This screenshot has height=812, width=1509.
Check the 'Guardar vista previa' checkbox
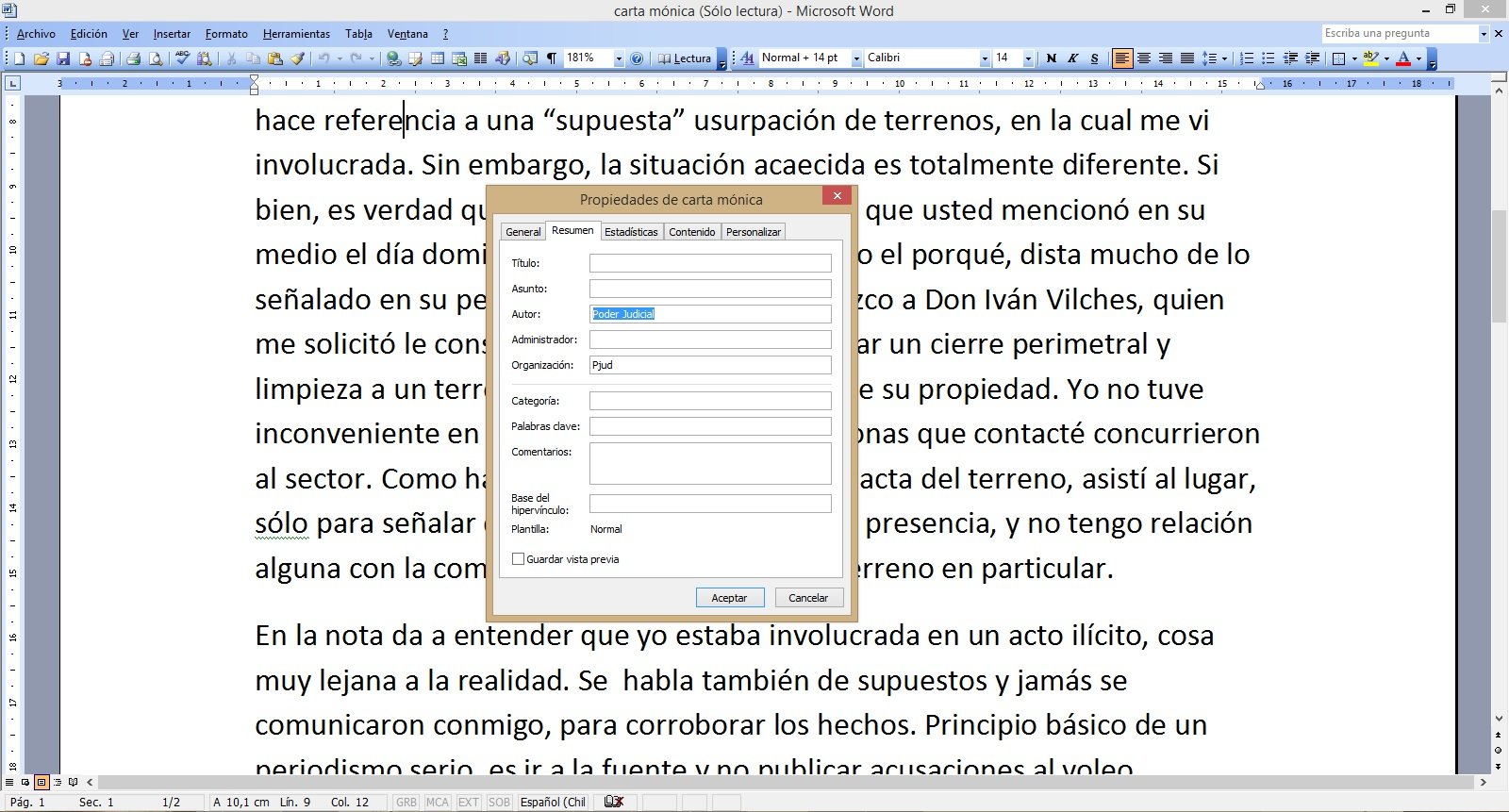518,559
